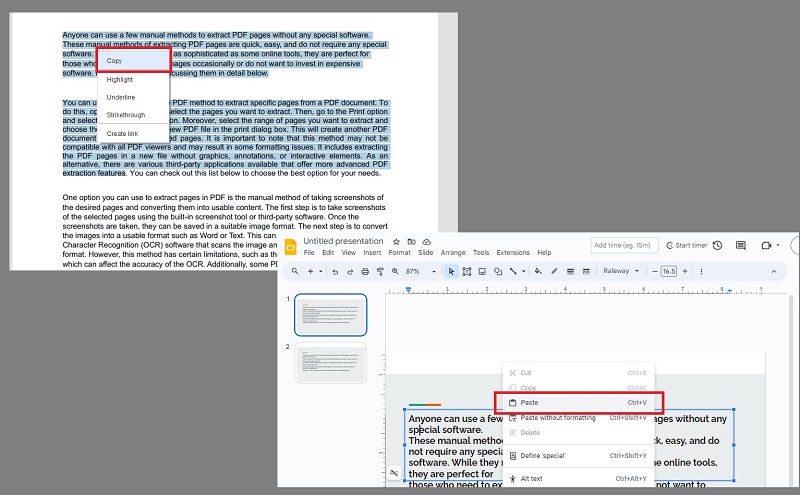Click the fill color bucket icon
The image size is (800, 495).
[x=538, y=271]
